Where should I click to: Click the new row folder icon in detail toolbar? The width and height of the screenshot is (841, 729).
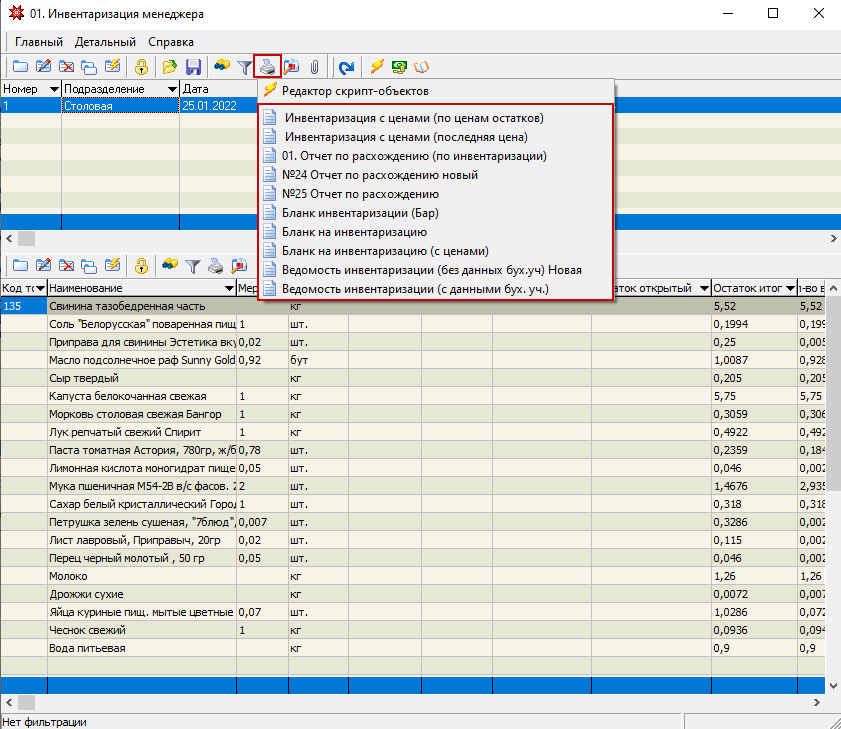tap(20, 266)
